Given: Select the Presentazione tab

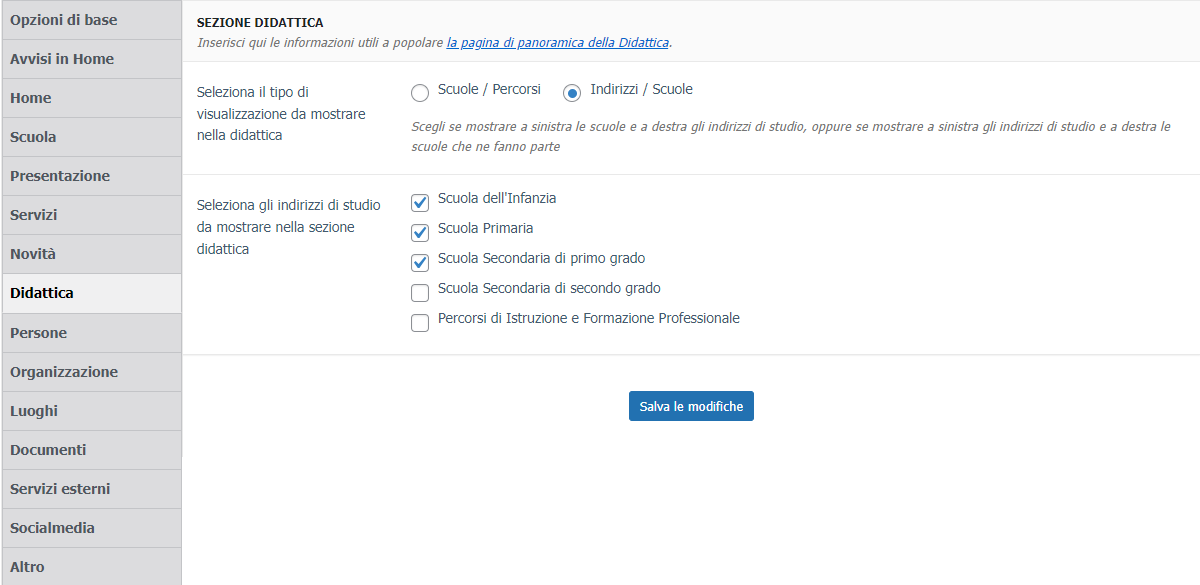Looking at the screenshot, I should point(91,176).
